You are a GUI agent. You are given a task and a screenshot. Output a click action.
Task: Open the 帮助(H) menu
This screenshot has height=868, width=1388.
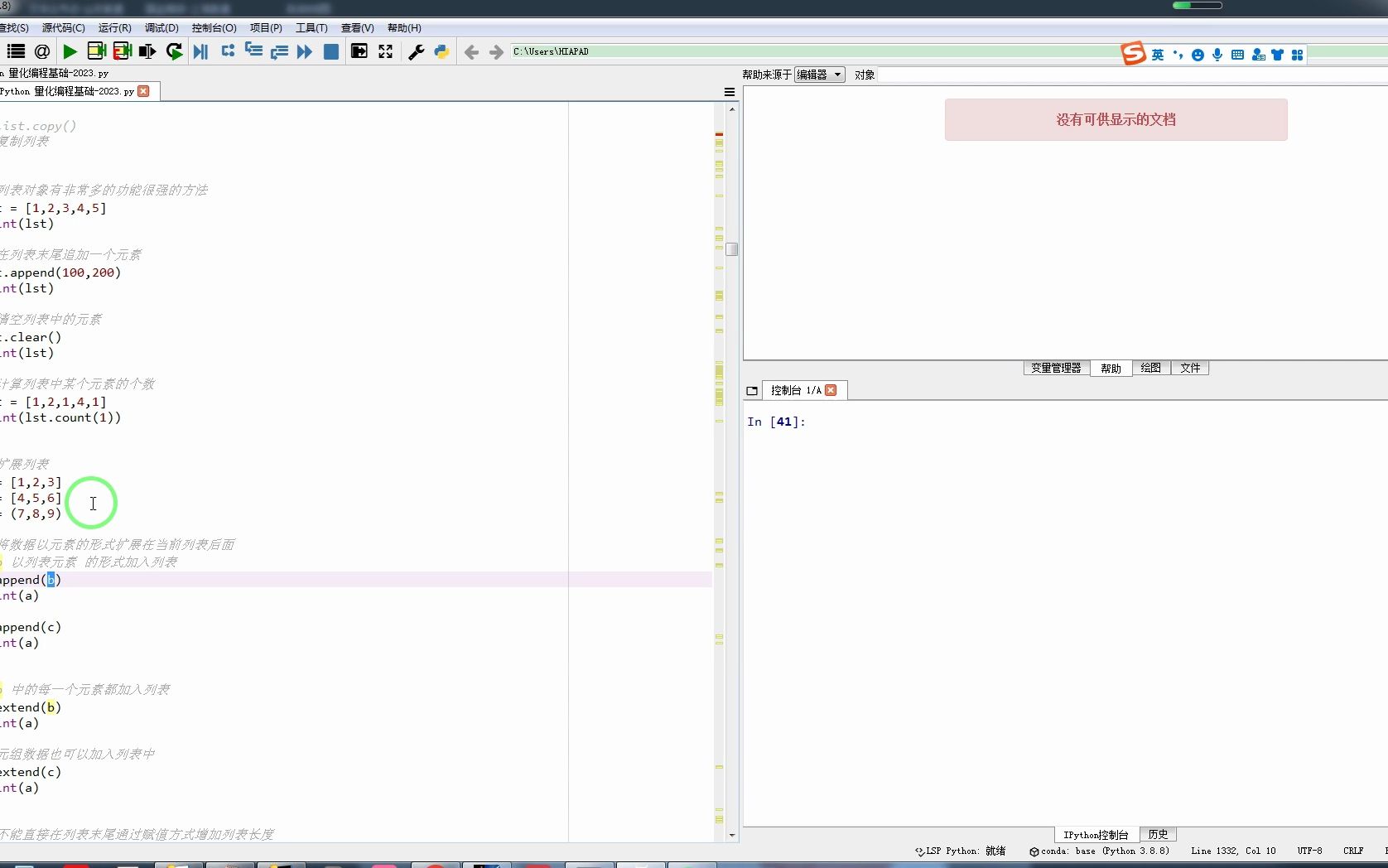coord(404,28)
